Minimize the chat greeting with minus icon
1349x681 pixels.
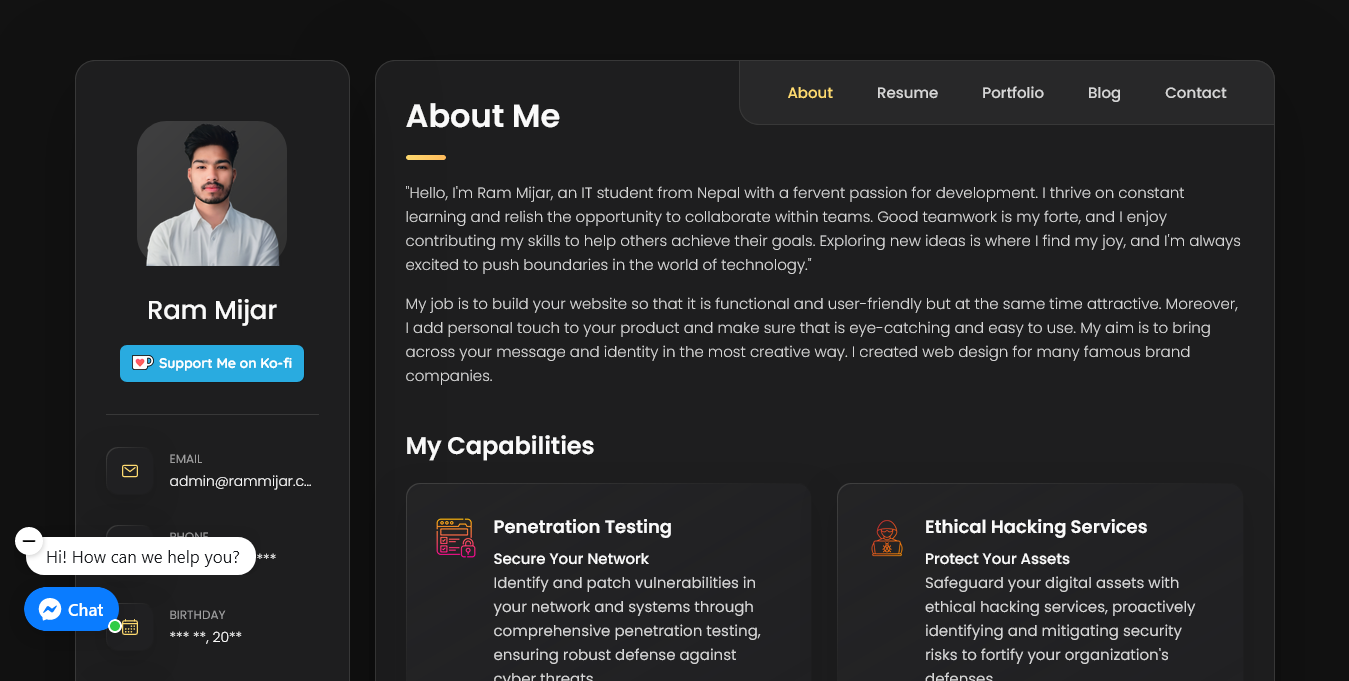coord(29,541)
